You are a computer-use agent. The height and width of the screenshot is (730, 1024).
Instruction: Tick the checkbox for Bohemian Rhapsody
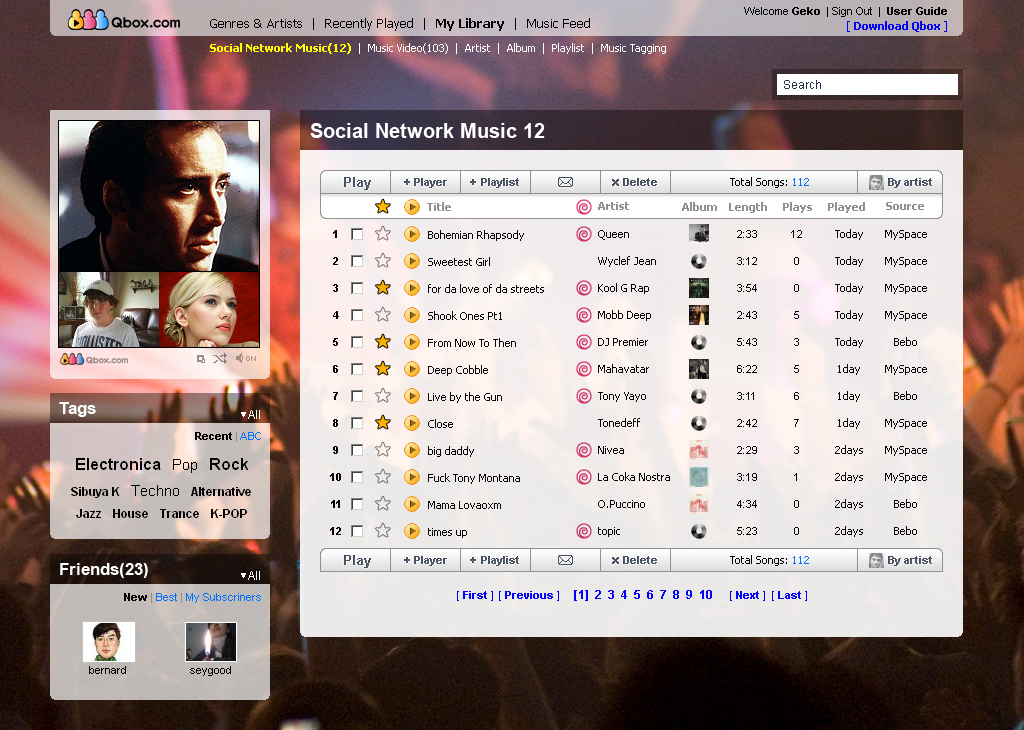357,234
